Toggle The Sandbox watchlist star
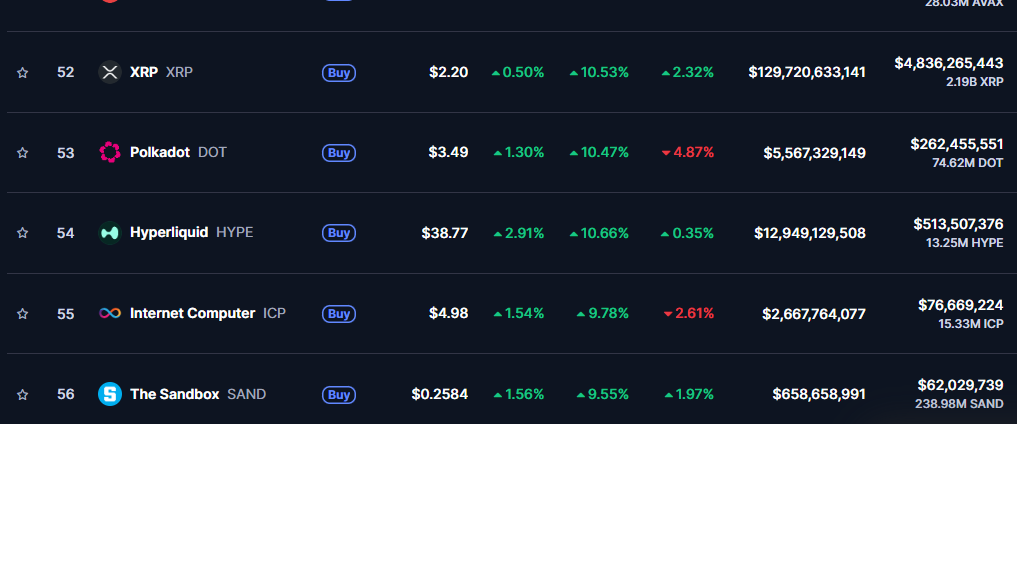This screenshot has height=573, width=1017. [23, 394]
